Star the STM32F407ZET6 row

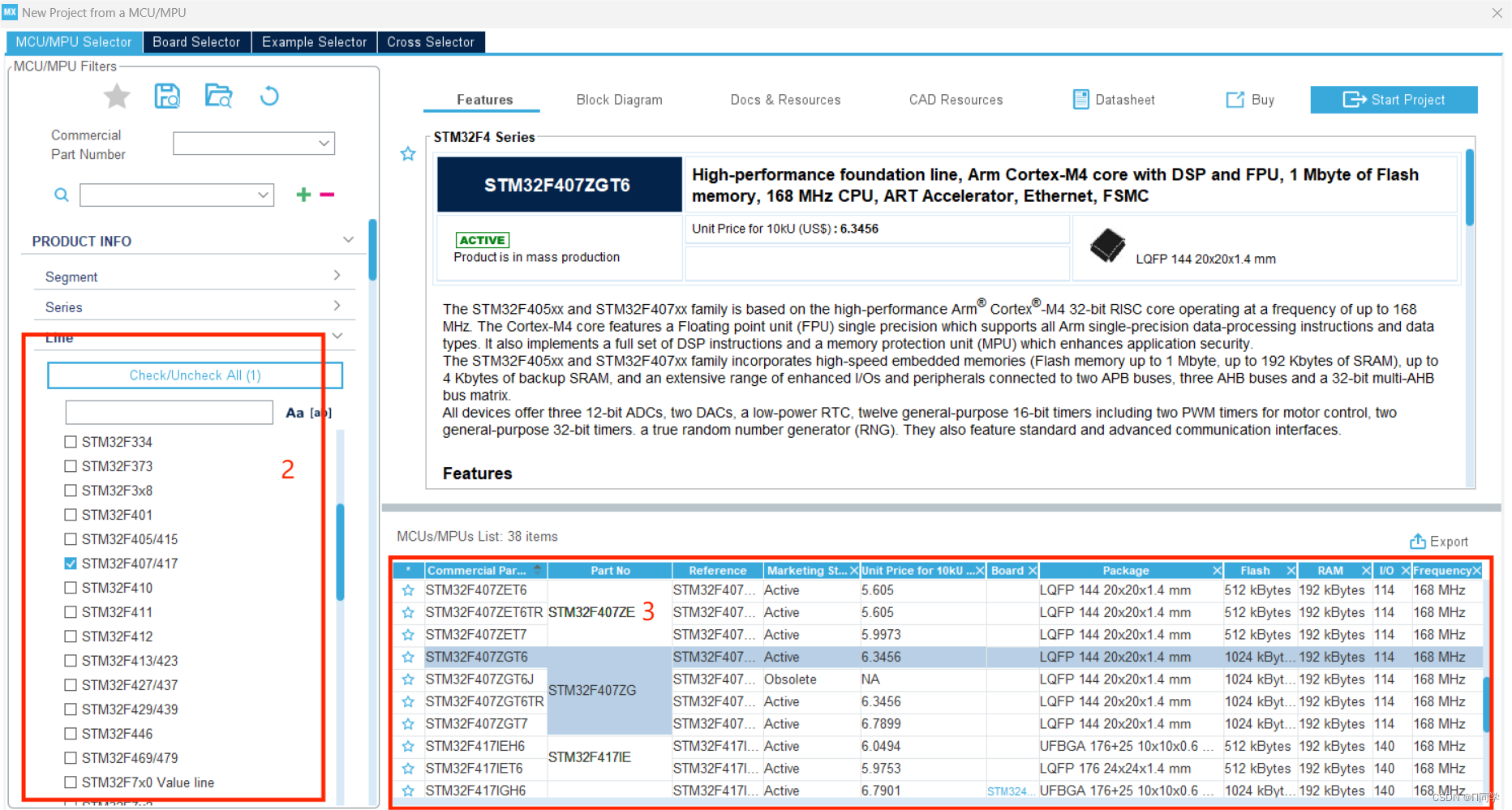tap(408, 590)
